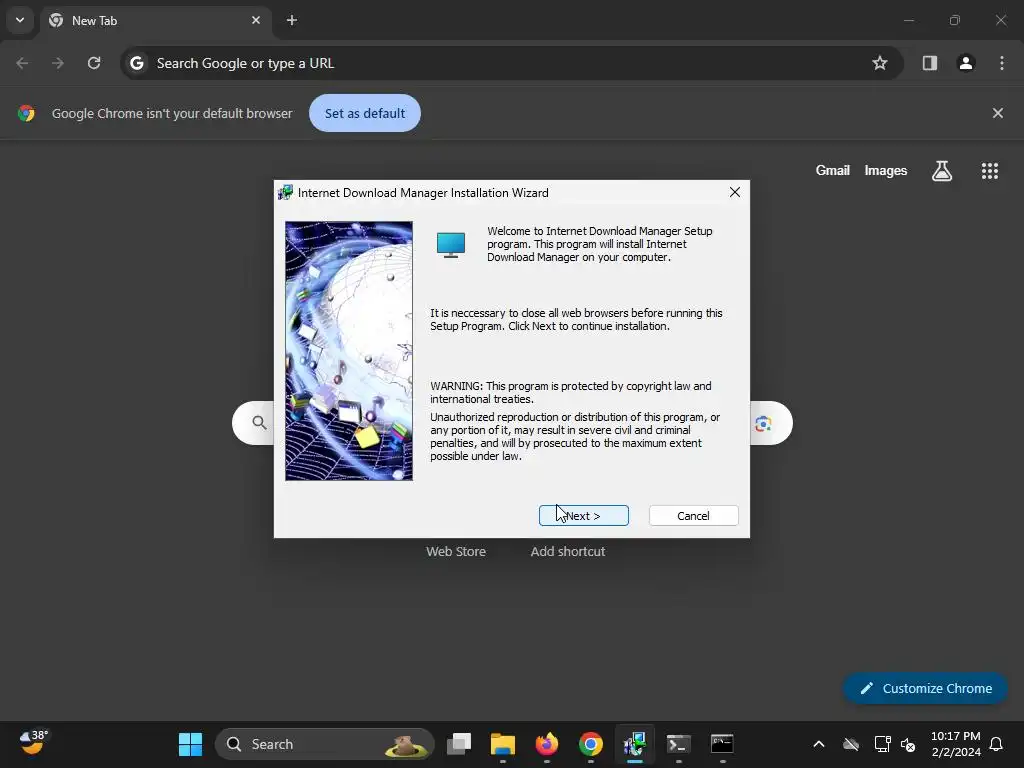Open the Windows Start menu
The height and width of the screenshot is (768, 1024).
[x=190, y=744]
